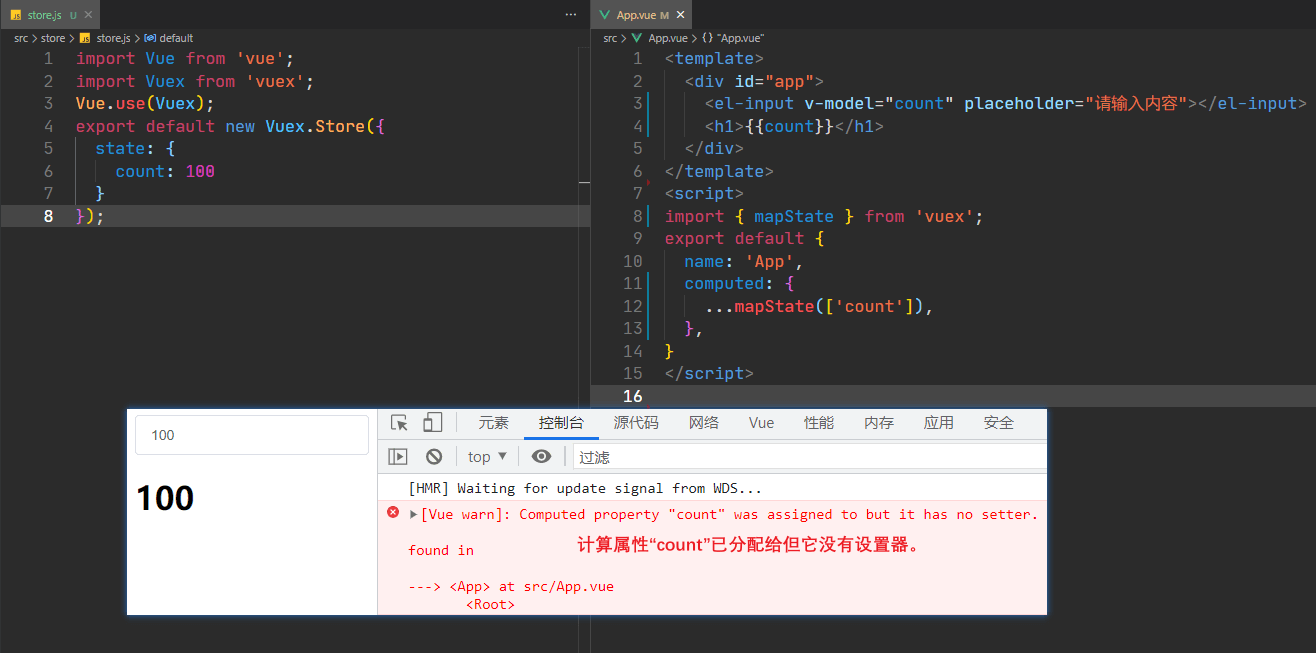Close the App.vue editor tab

(681, 15)
